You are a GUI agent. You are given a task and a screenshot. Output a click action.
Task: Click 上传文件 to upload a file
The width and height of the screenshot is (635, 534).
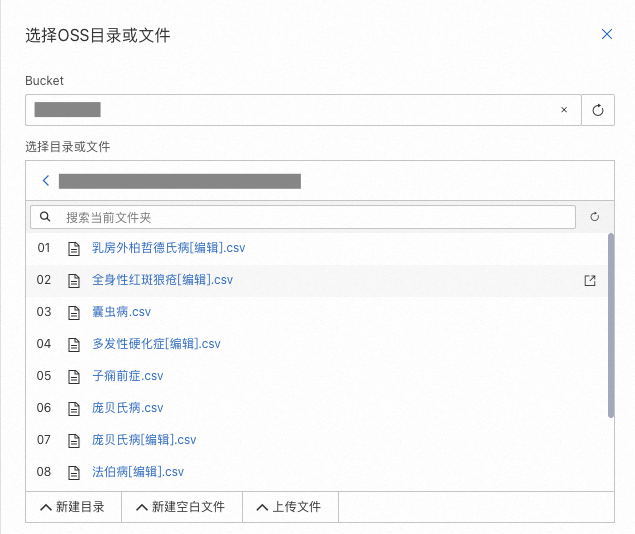(x=290, y=507)
